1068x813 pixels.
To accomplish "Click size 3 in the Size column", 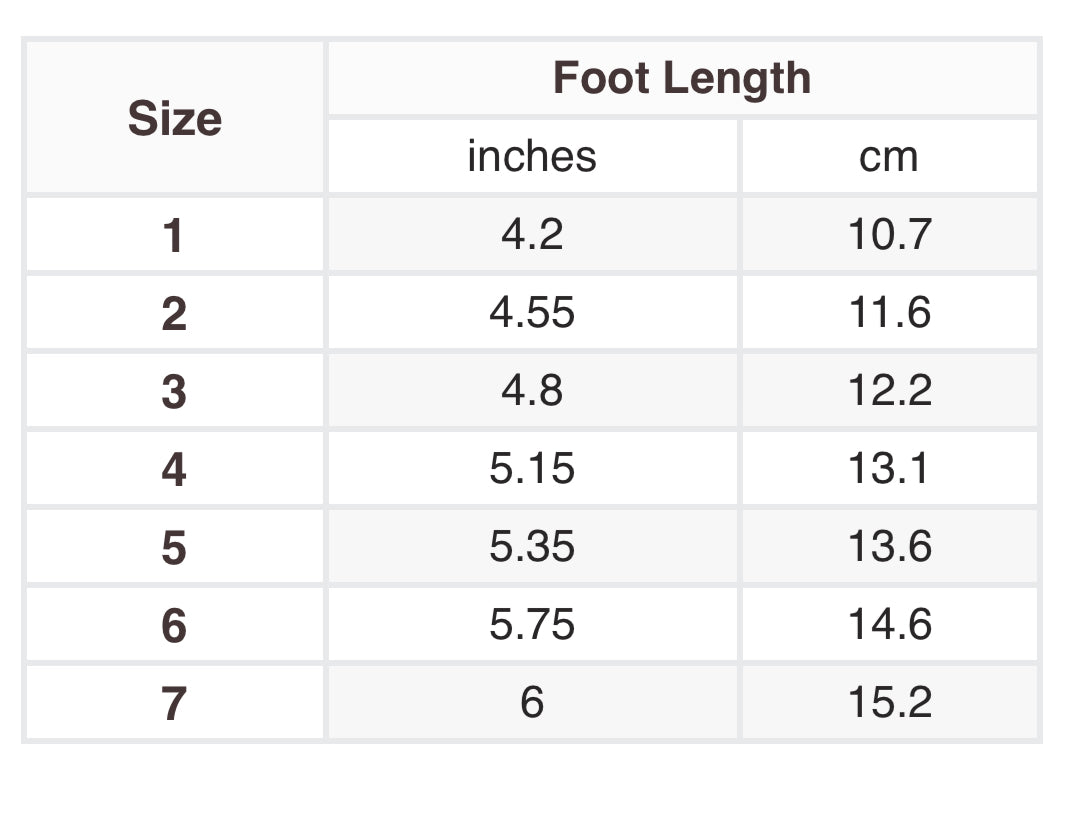I will tap(174, 391).
